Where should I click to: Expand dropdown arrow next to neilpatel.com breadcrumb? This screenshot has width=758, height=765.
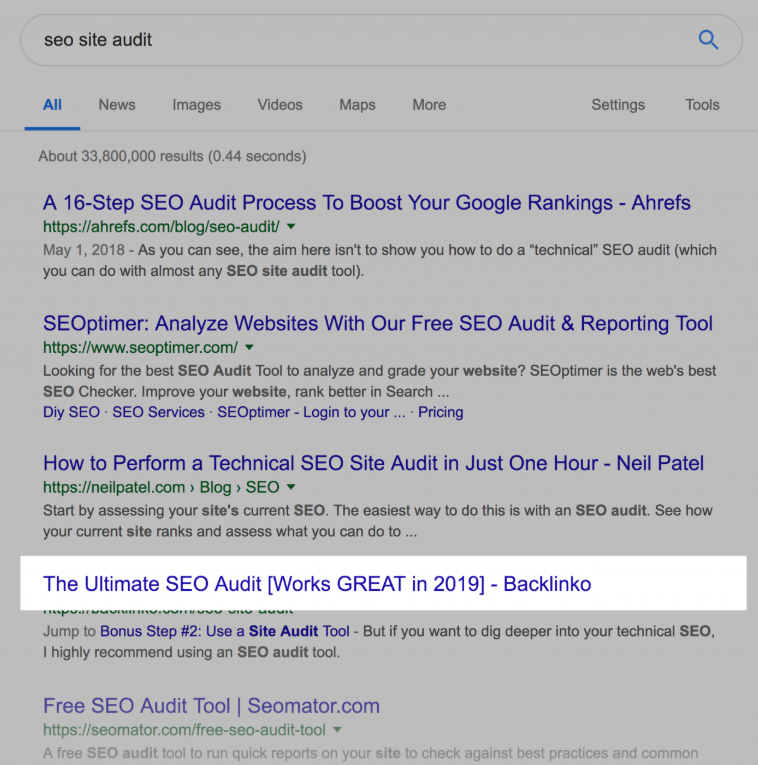[x=291, y=487]
